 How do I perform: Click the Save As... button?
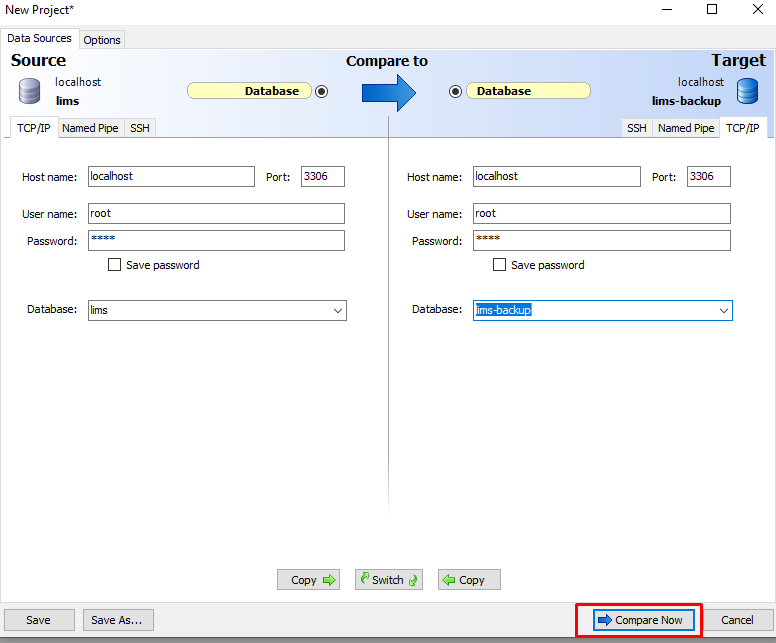click(x=116, y=620)
